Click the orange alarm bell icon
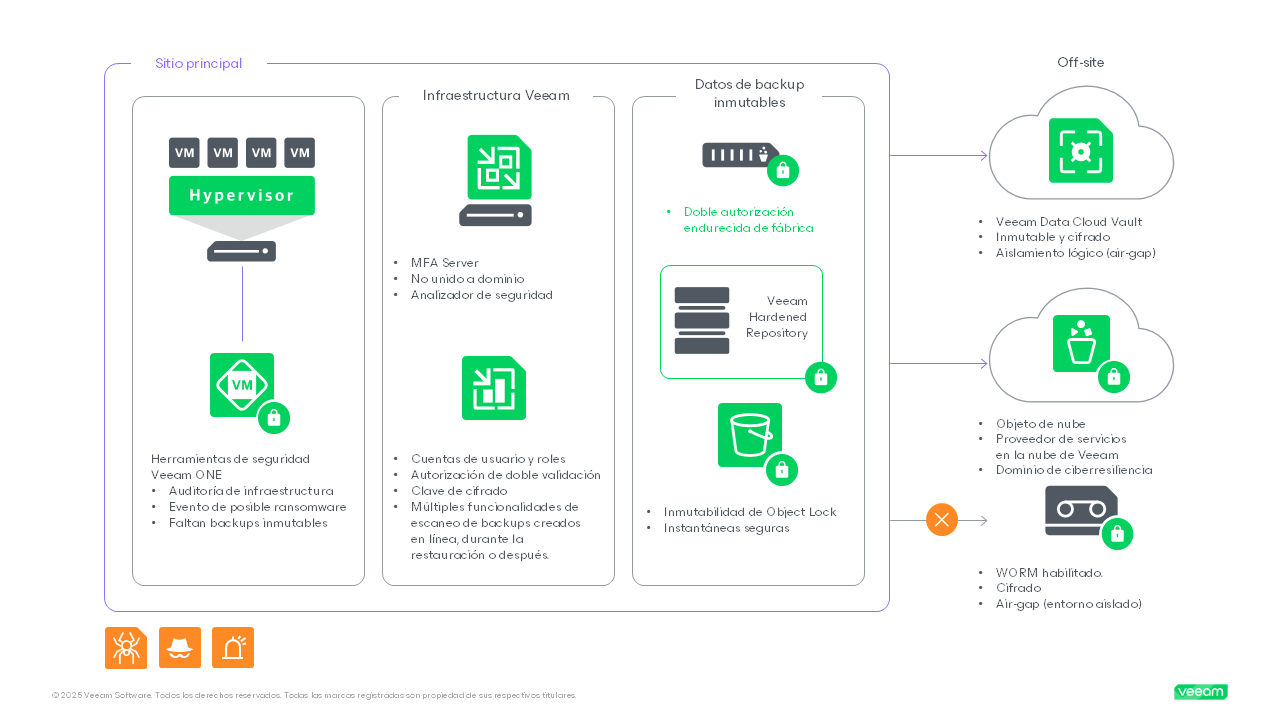 coord(232,647)
